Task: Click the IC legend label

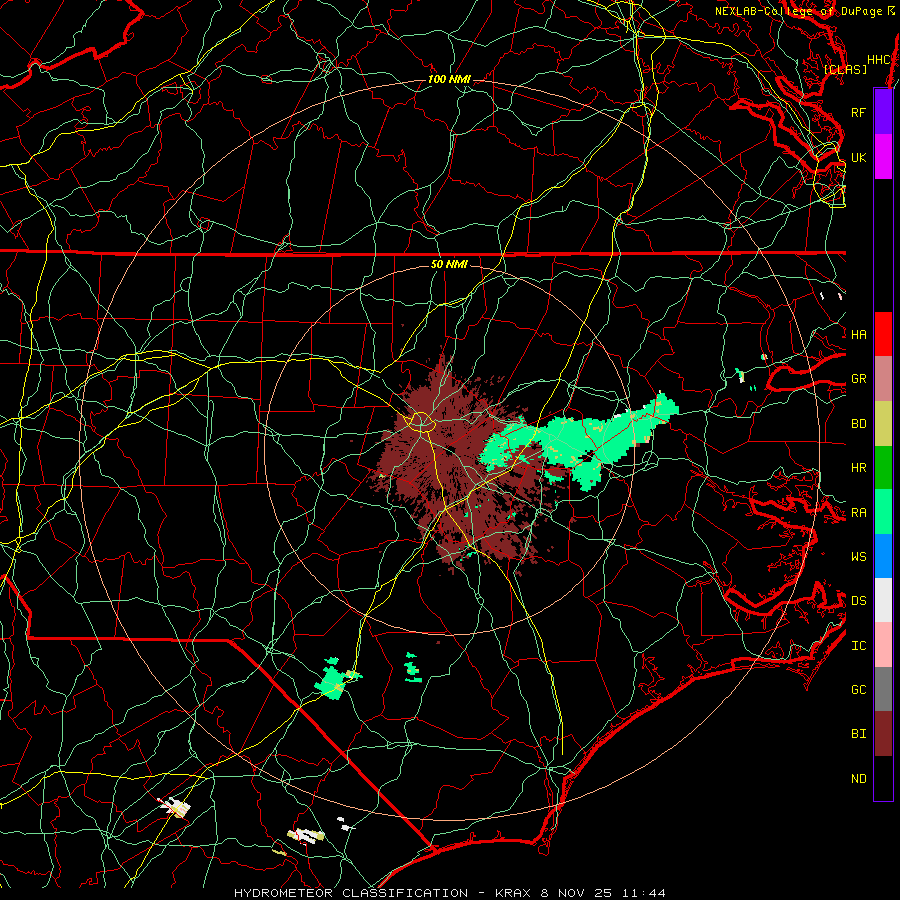Action: [x=858, y=646]
